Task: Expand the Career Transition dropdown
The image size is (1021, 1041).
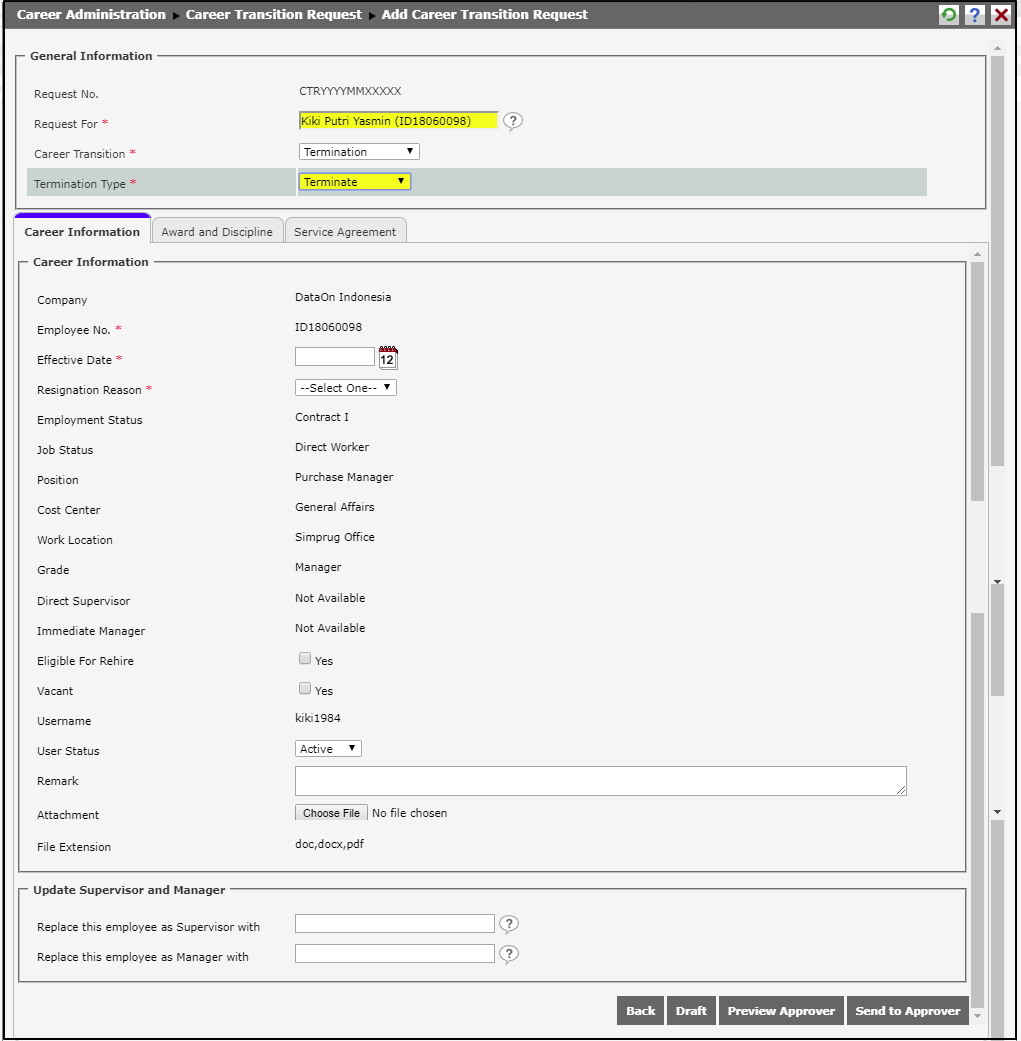Action: pos(359,152)
